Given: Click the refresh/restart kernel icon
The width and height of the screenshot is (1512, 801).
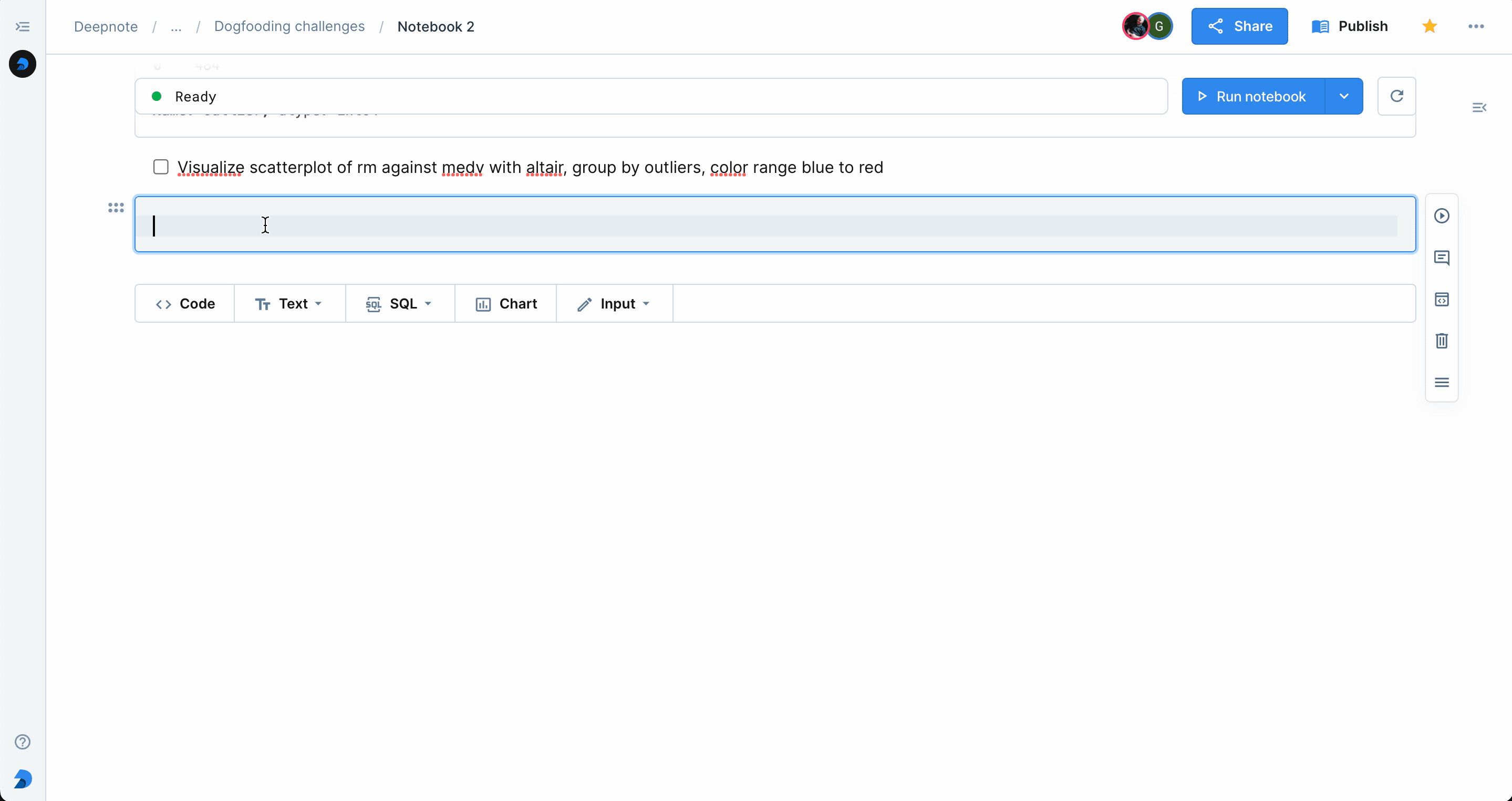Looking at the screenshot, I should point(1396,95).
